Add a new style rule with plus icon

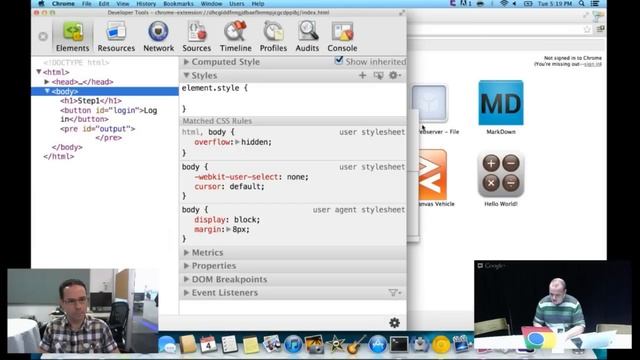click(362, 76)
